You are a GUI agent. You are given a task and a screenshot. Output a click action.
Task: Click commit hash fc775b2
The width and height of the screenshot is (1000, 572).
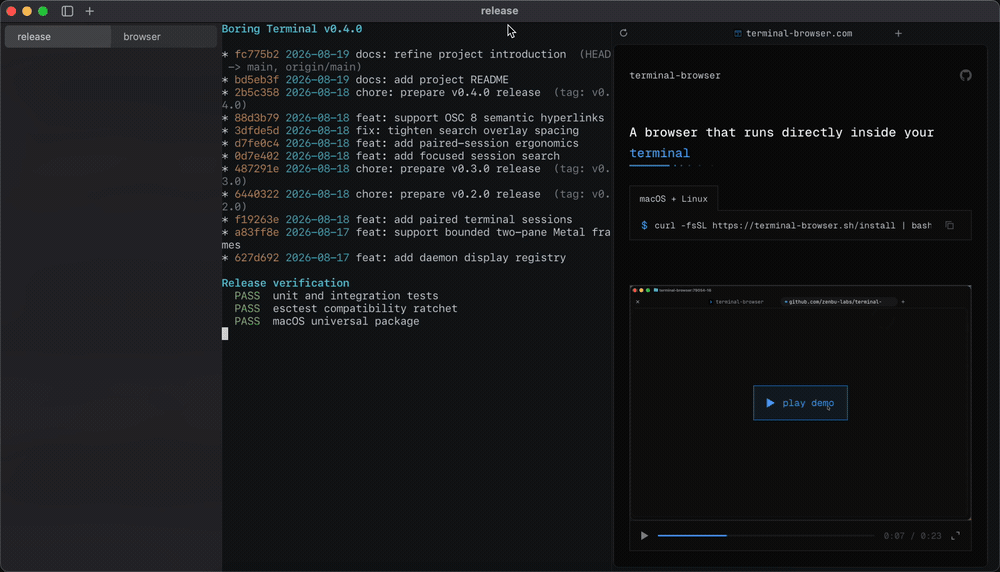[x=256, y=54]
